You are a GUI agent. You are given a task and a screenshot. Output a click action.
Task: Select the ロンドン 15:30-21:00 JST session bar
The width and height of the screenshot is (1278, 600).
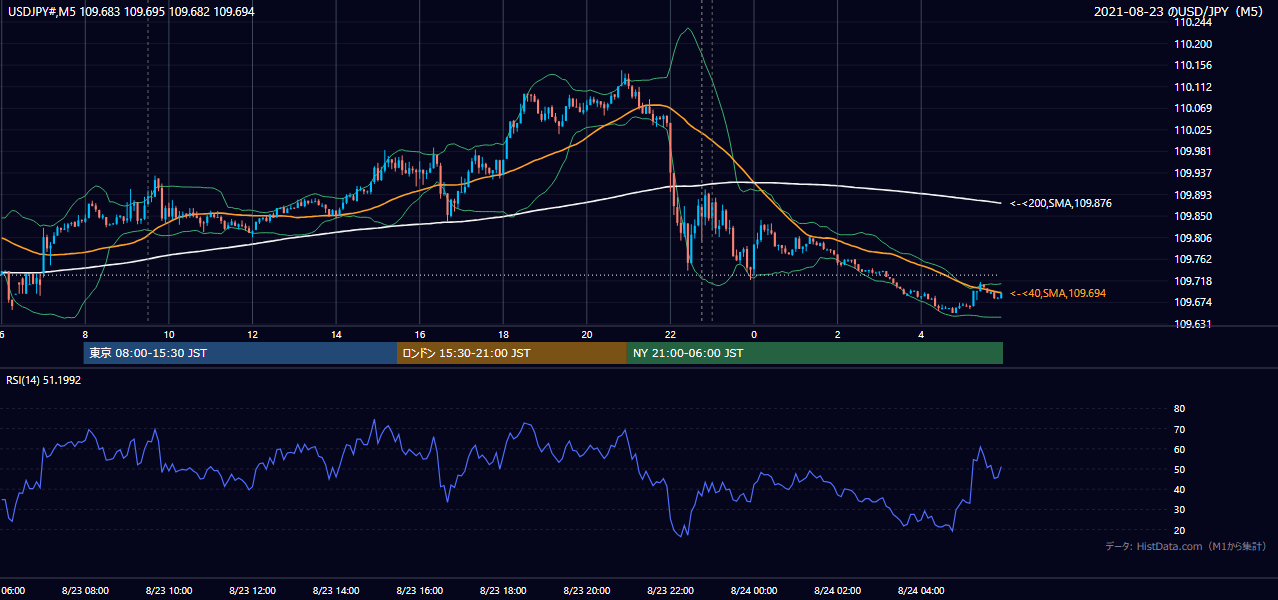[512, 353]
